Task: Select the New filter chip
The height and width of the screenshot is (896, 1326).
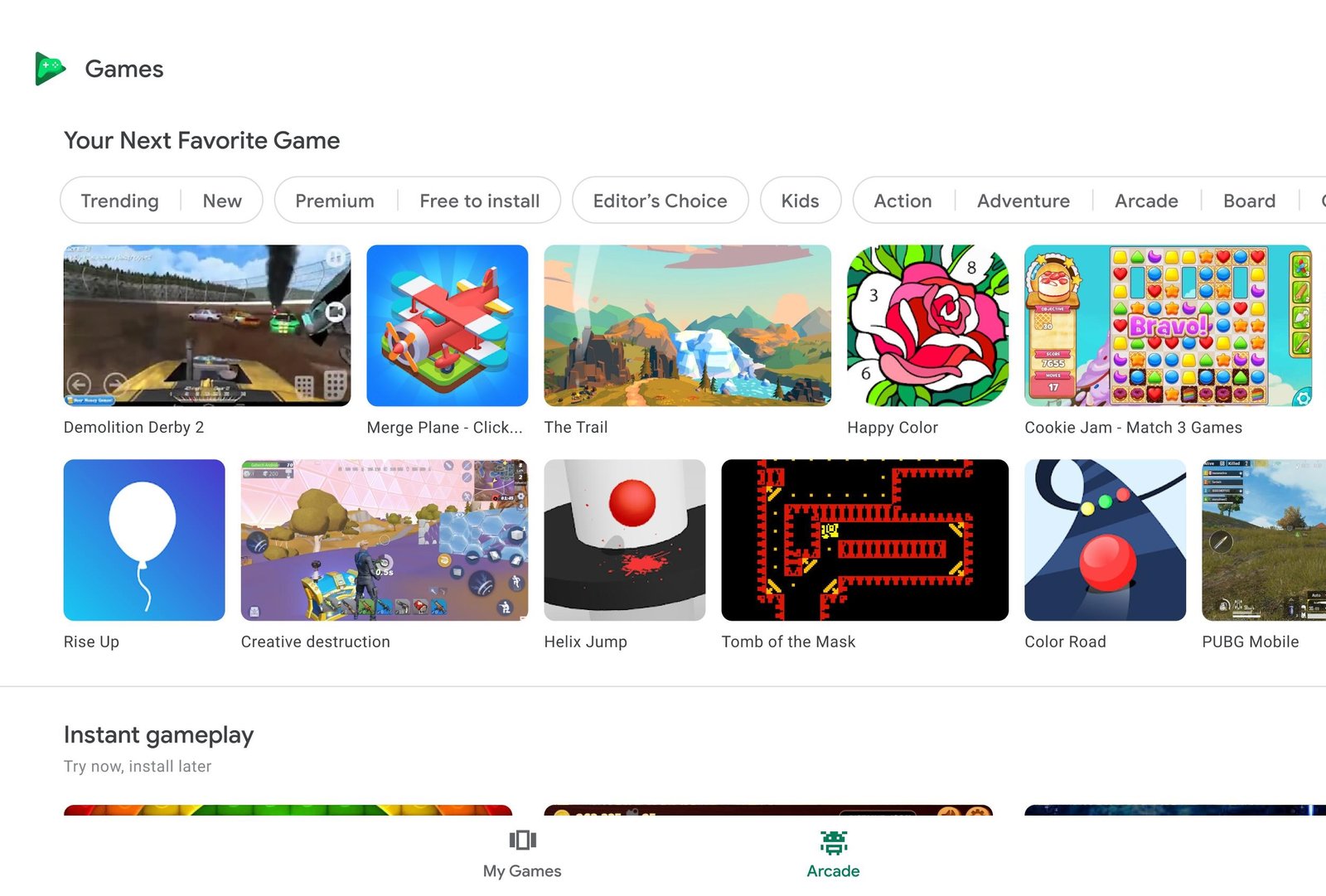Action: (222, 201)
